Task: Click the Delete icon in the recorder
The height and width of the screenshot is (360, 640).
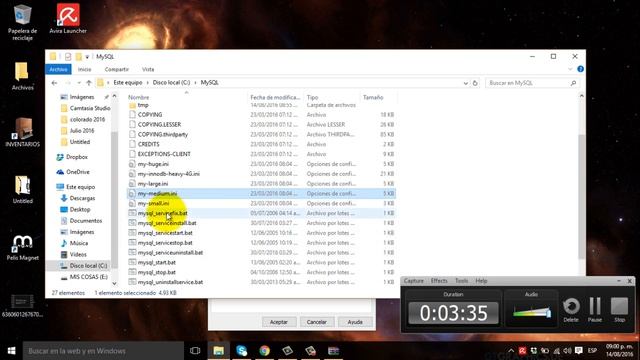Action: [x=571, y=310]
